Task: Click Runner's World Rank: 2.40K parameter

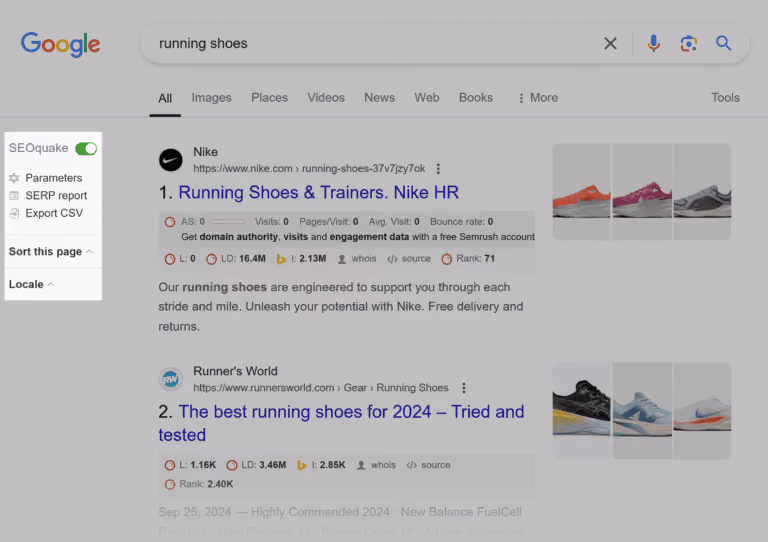Action: [199, 484]
